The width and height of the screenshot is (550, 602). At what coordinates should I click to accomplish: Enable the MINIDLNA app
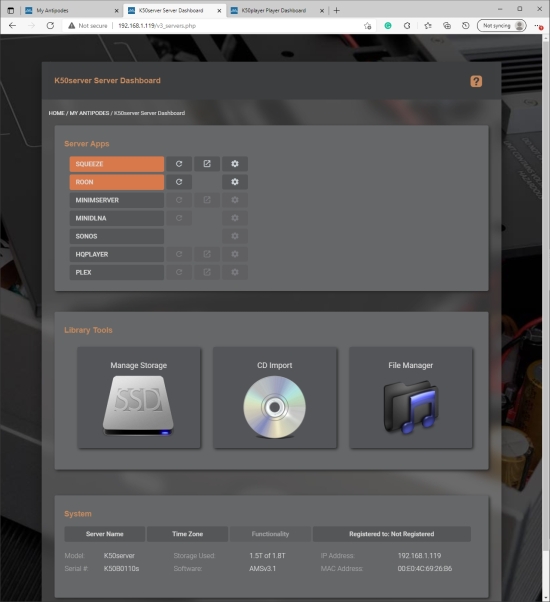(117, 218)
